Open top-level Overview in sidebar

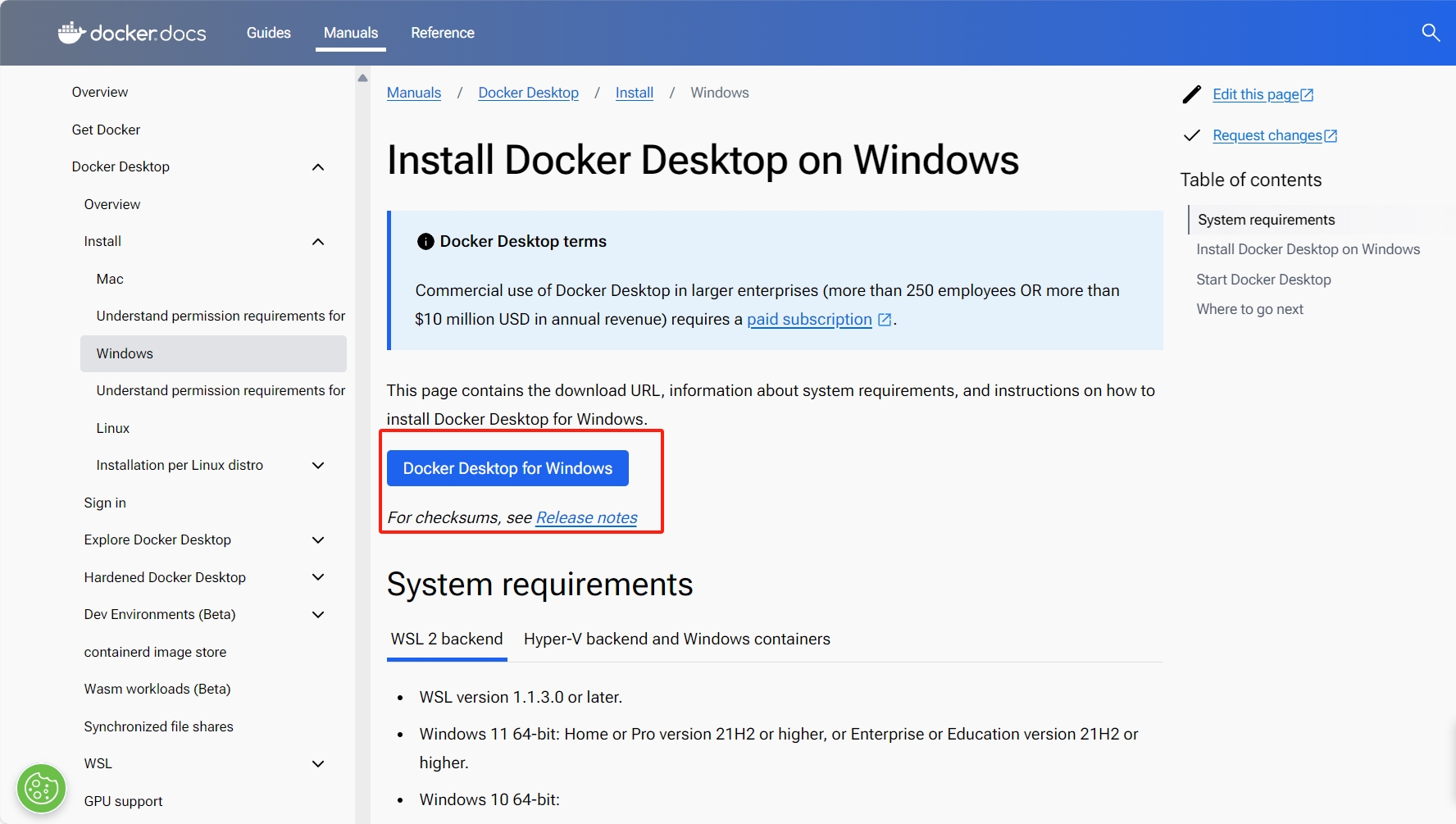coord(100,92)
